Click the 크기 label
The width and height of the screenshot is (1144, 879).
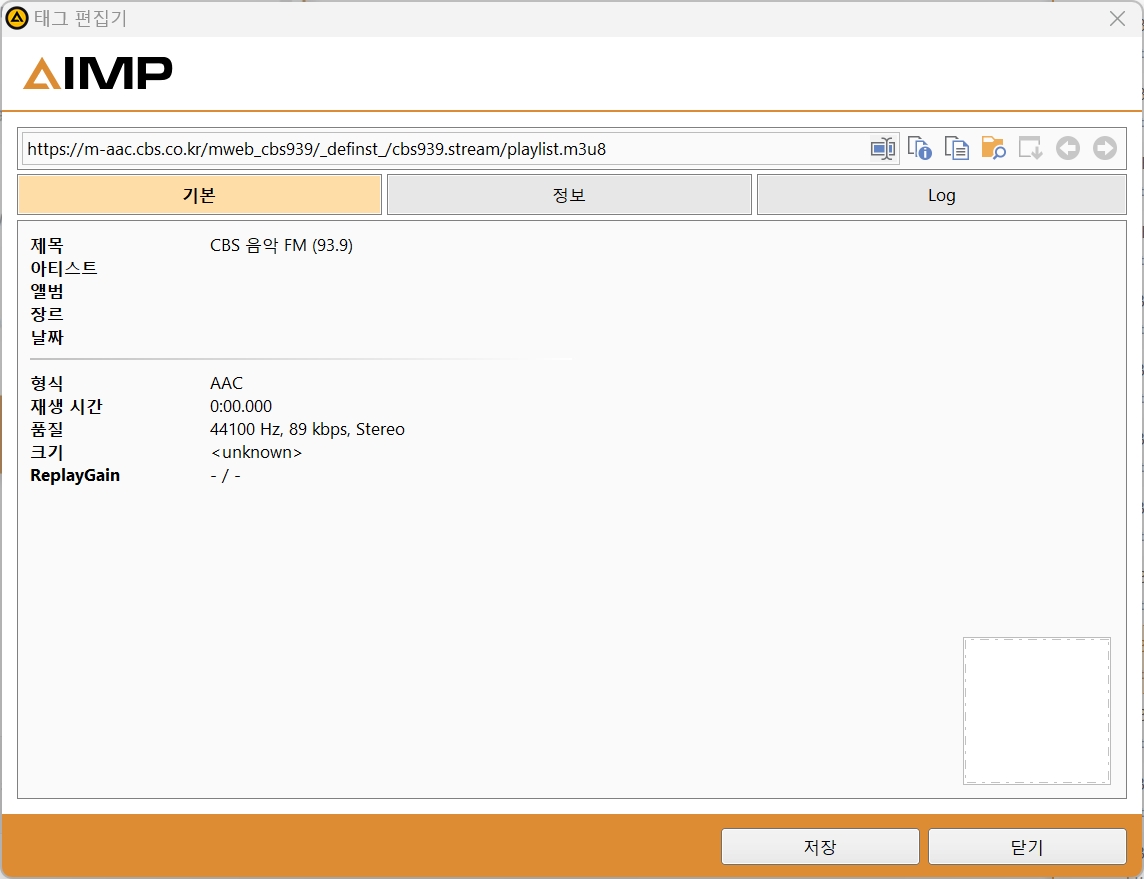[x=47, y=452]
